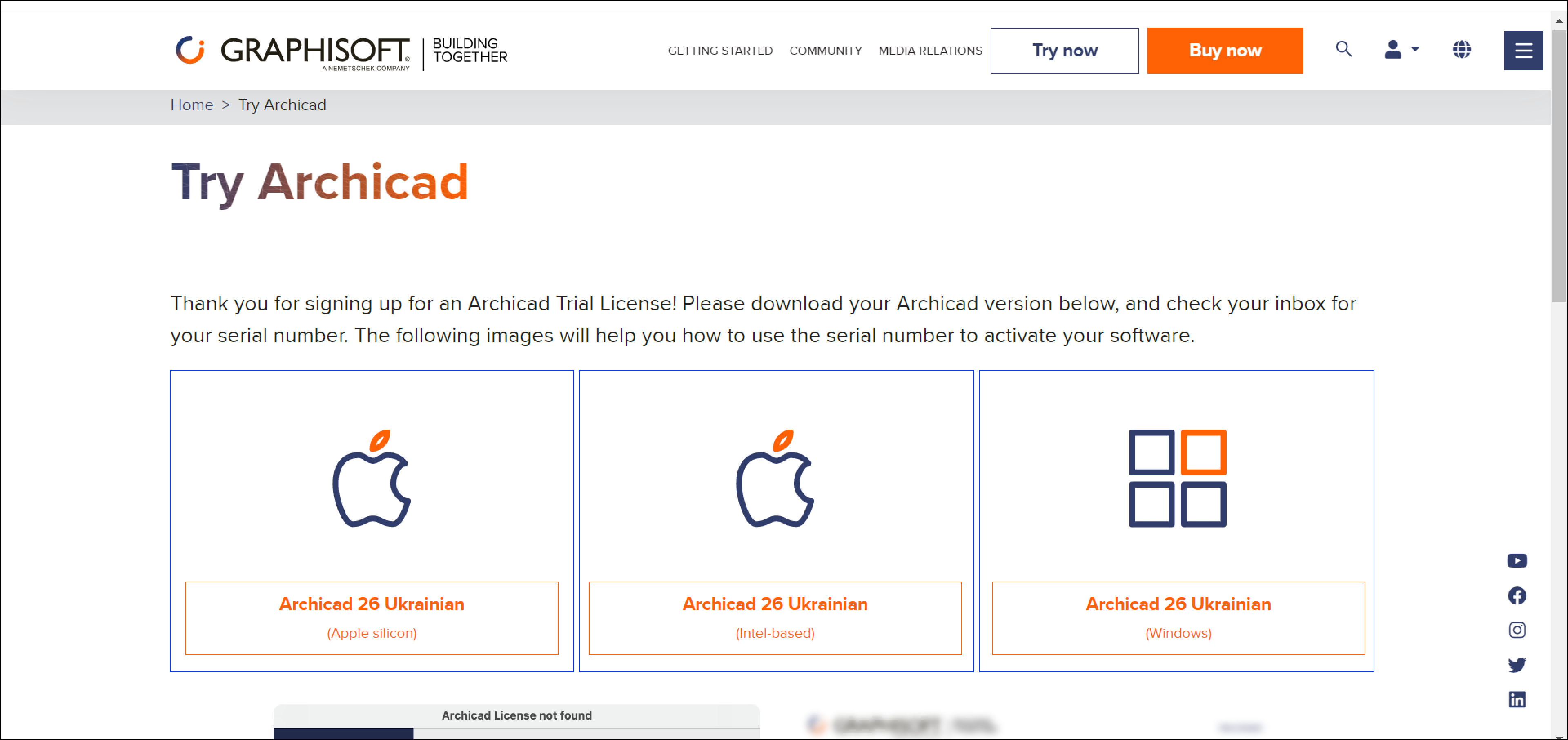Open the search magnifier icon
This screenshot has width=1568, height=740.
1343,49
